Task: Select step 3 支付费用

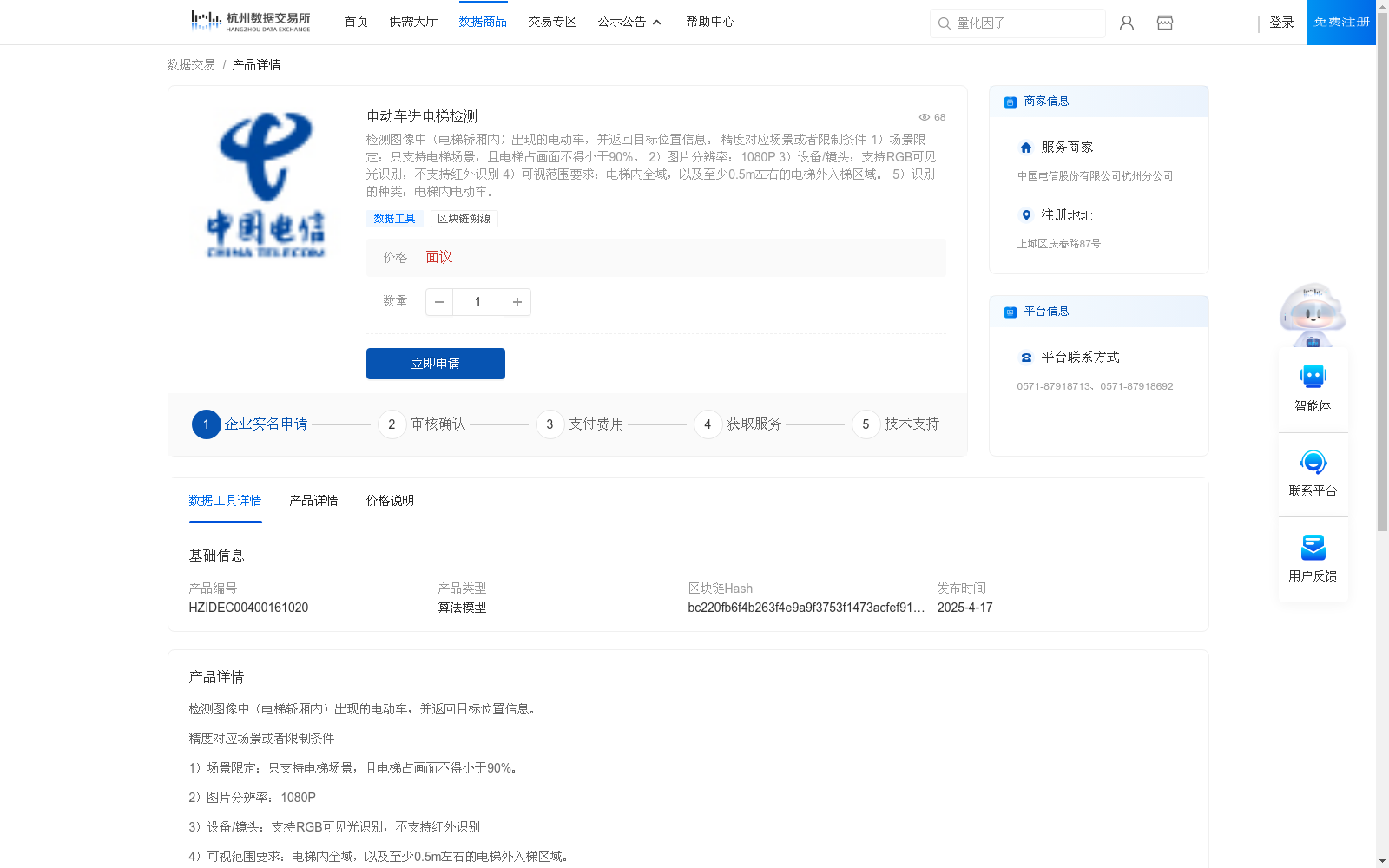Action: (x=580, y=424)
